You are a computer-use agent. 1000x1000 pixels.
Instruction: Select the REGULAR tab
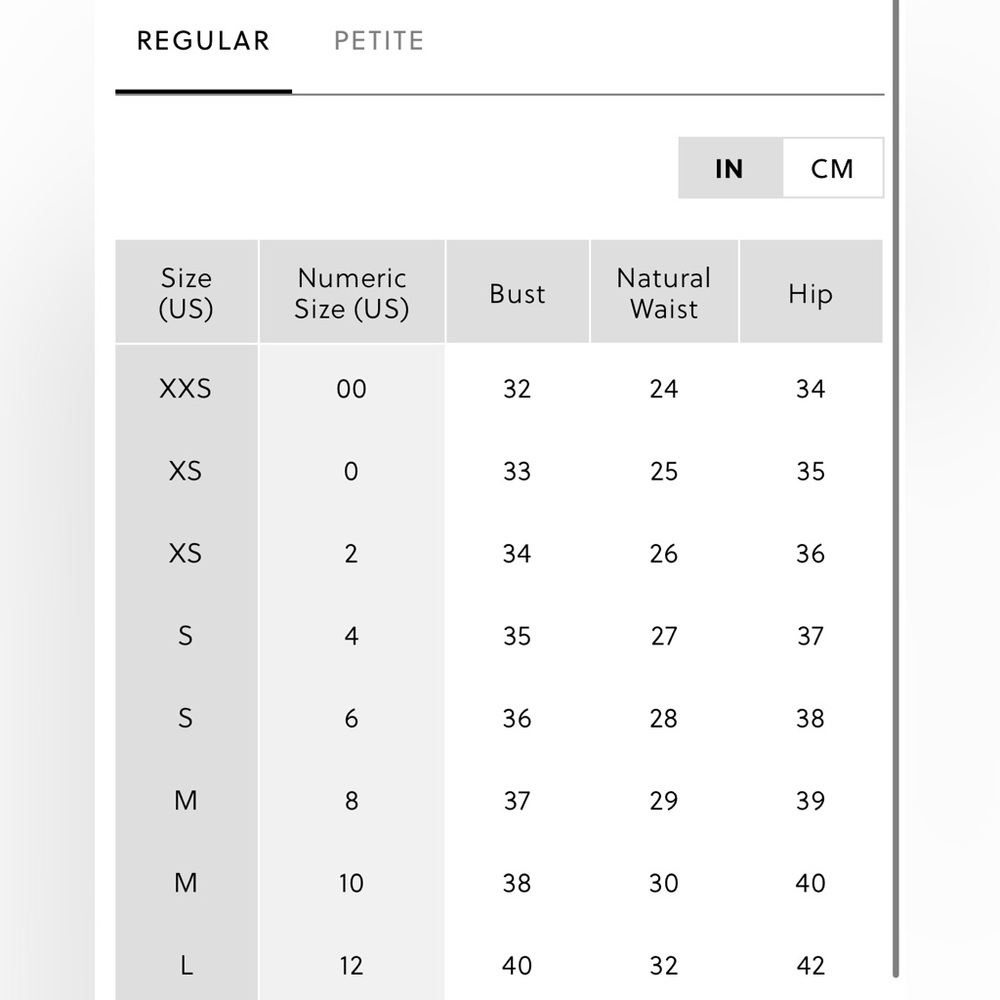(203, 42)
